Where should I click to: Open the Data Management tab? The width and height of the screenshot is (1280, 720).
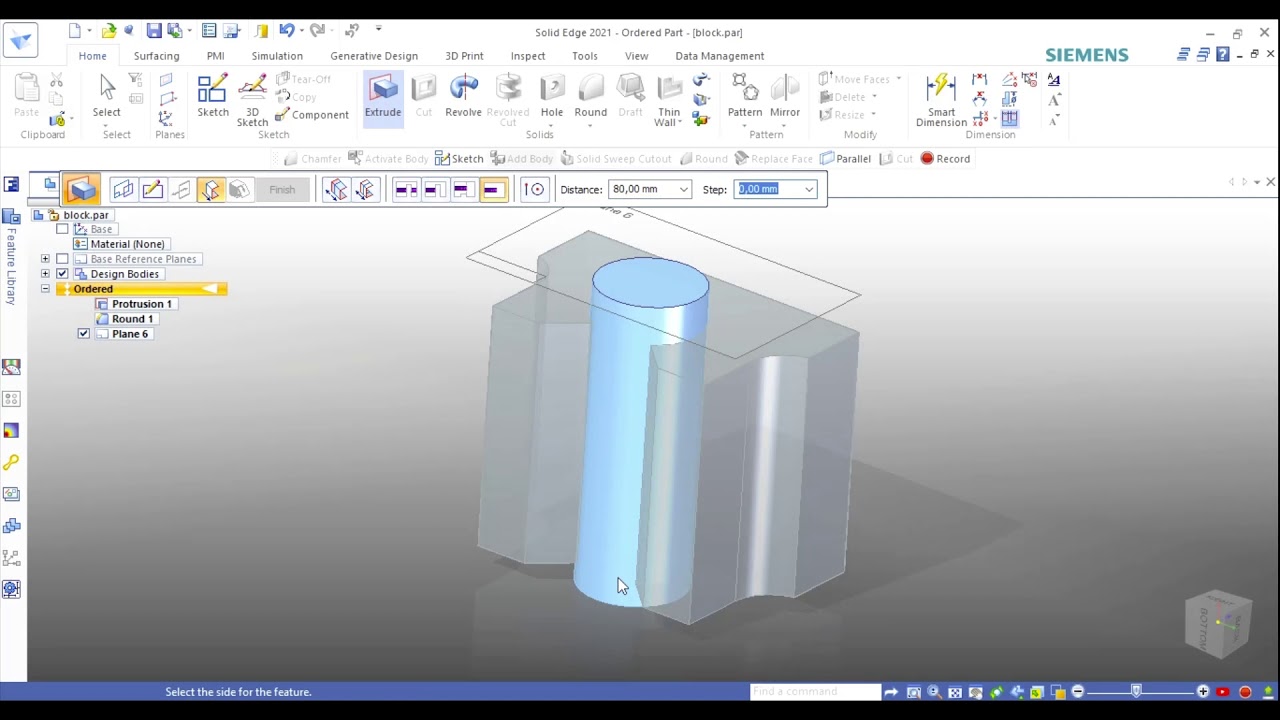[x=719, y=56]
